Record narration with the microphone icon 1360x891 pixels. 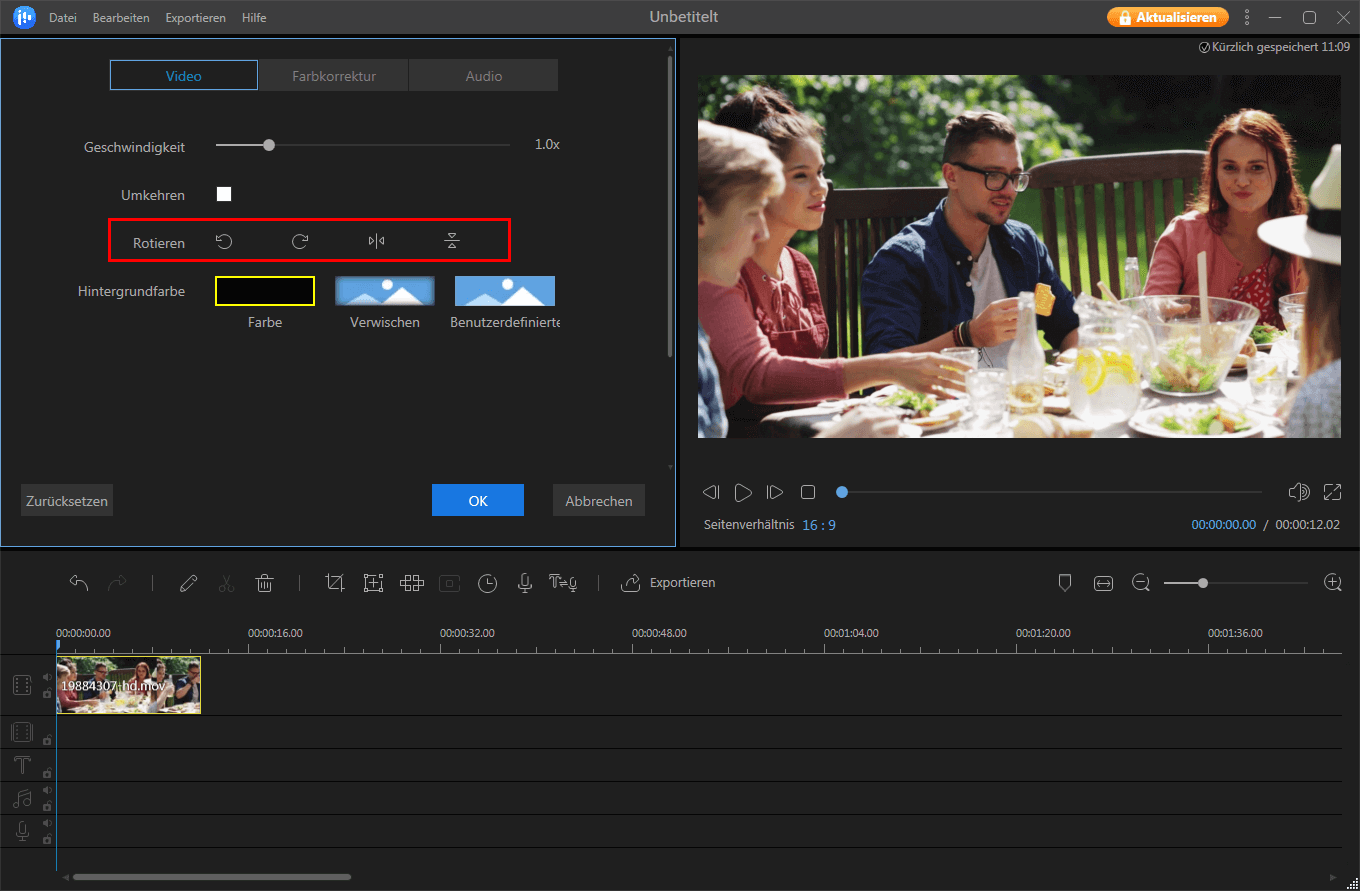click(x=525, y=582)
